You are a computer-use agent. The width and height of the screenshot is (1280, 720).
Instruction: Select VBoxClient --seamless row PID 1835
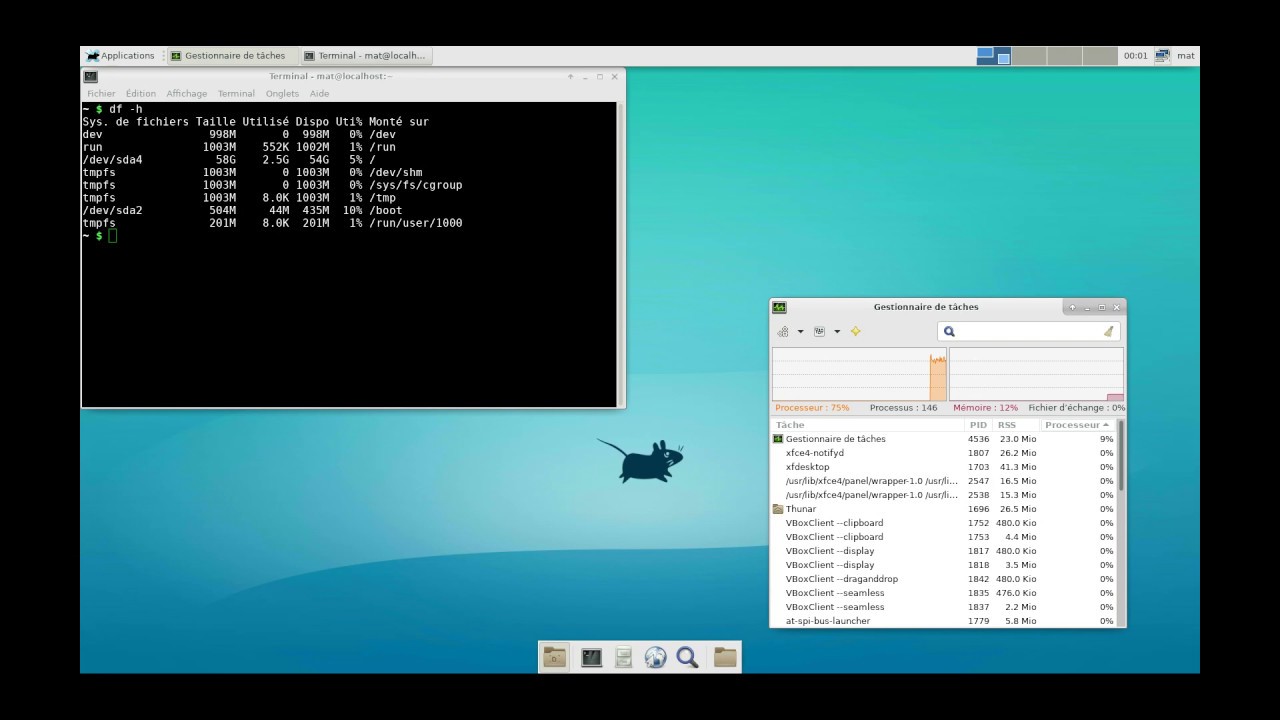[x=943, y=593]
